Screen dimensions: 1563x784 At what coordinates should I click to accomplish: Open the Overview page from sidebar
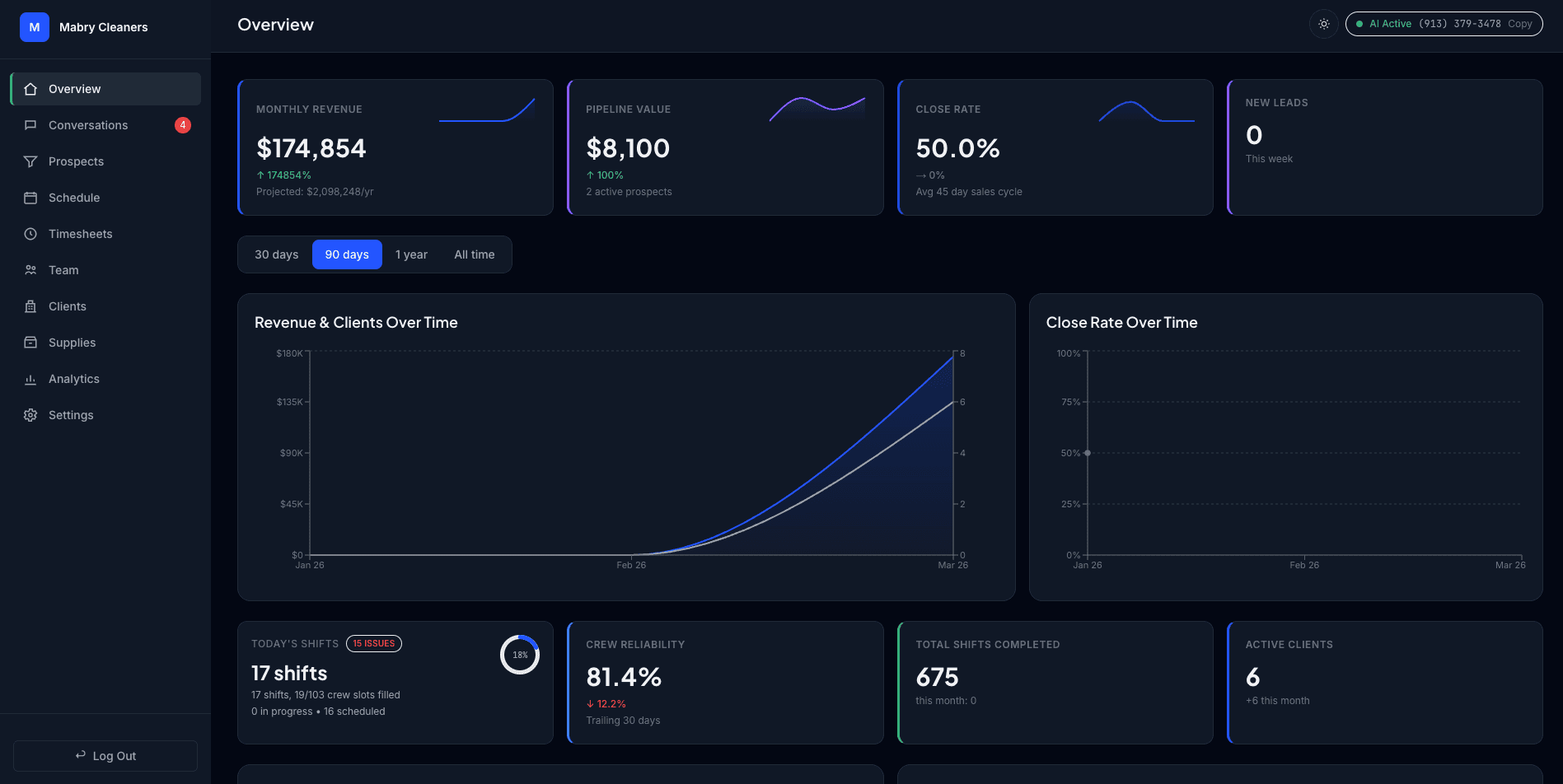(x=74, y=88)
